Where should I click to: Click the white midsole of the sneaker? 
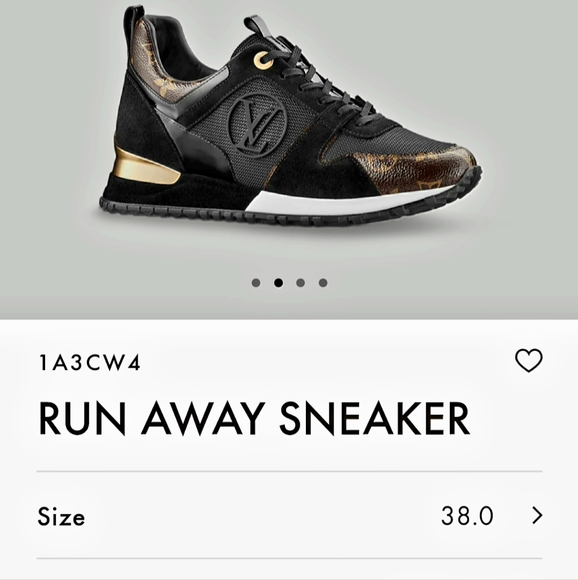(x=344, y=203)
